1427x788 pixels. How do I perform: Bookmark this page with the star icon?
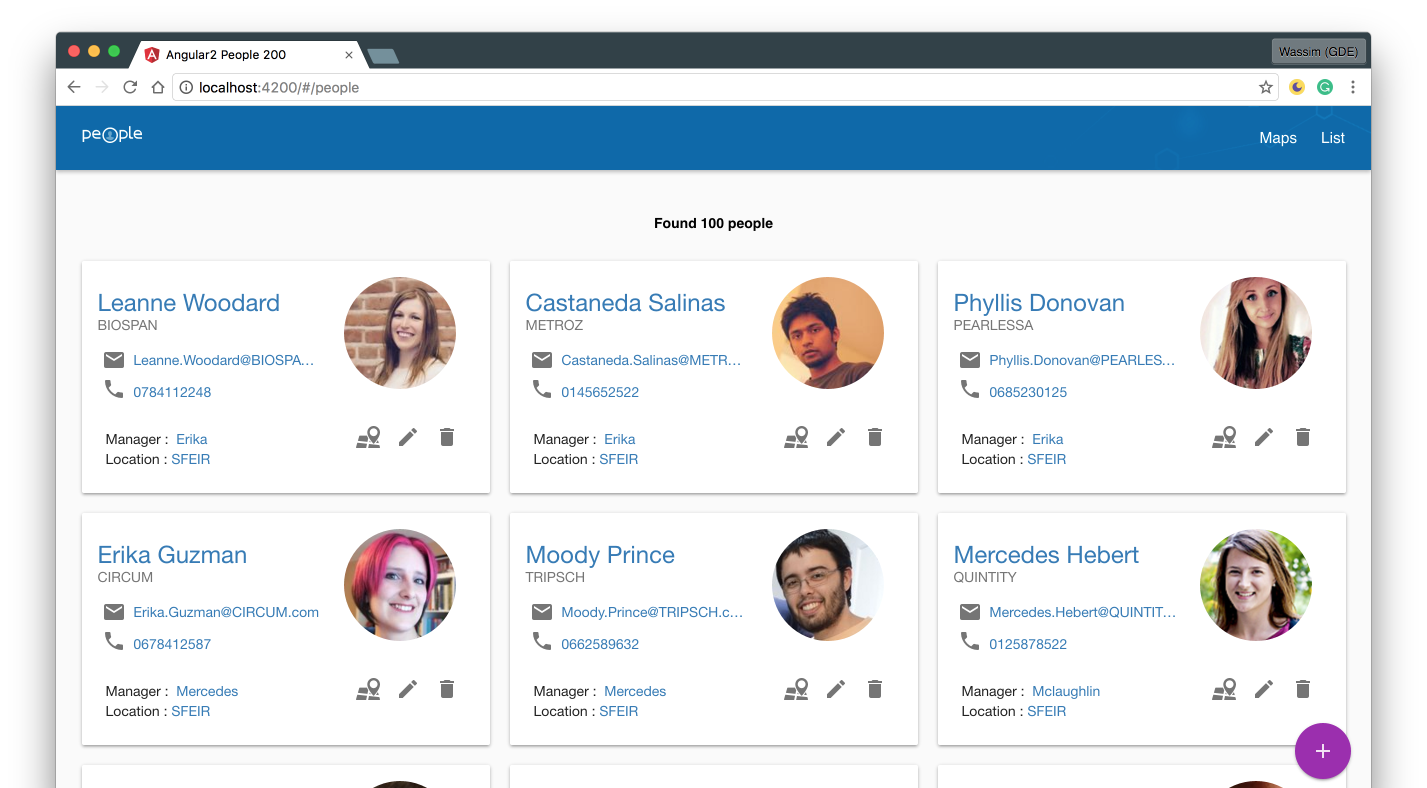(x=1266, y=87)
